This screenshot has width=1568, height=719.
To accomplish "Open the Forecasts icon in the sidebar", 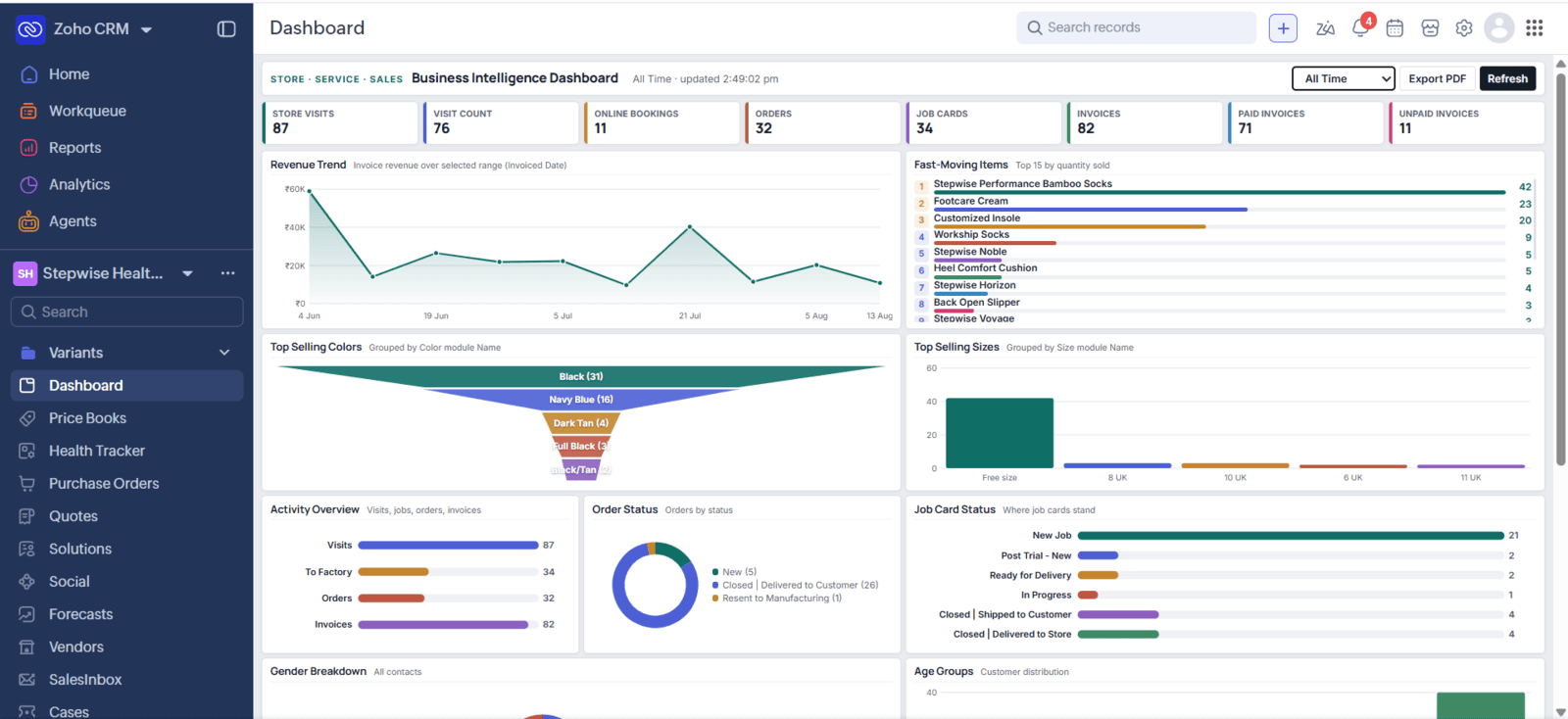I will 27,614.
